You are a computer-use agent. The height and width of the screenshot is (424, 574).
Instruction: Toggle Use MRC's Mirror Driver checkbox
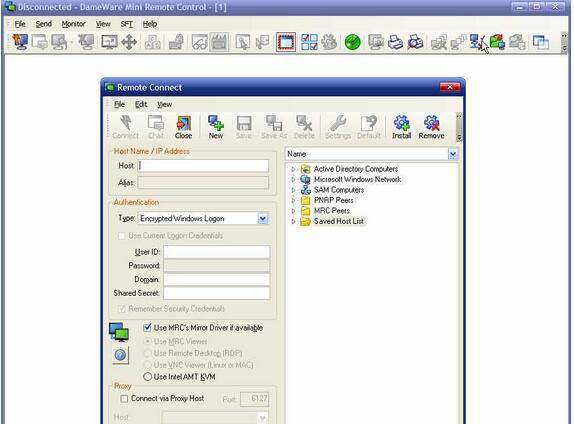pyautogui.click(x=147, y=327)
